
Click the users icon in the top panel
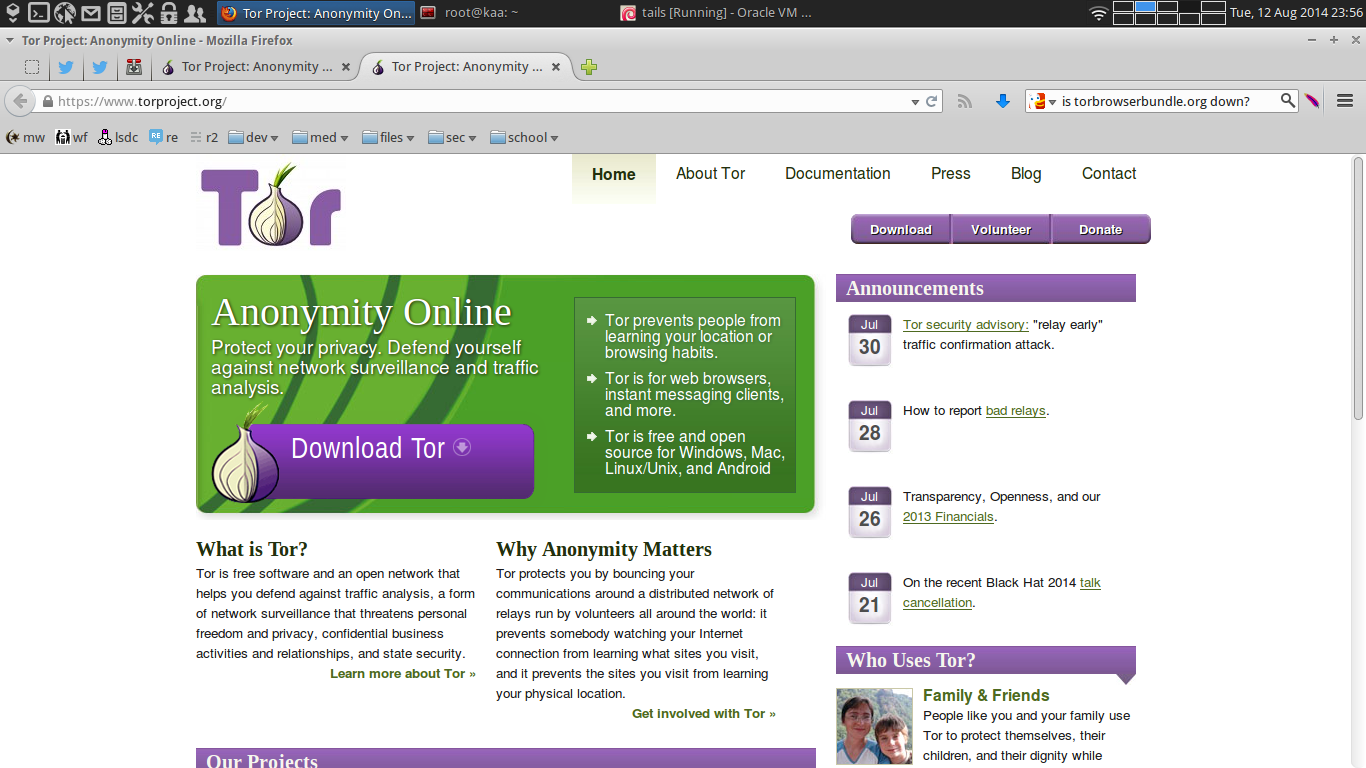[x=195, y=13]
